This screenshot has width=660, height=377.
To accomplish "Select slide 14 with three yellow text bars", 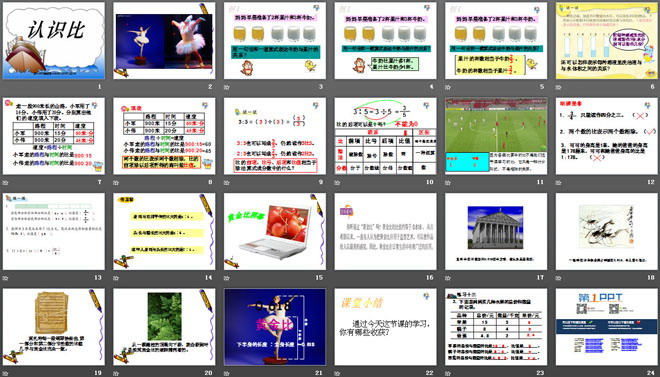I will point(164,231).
